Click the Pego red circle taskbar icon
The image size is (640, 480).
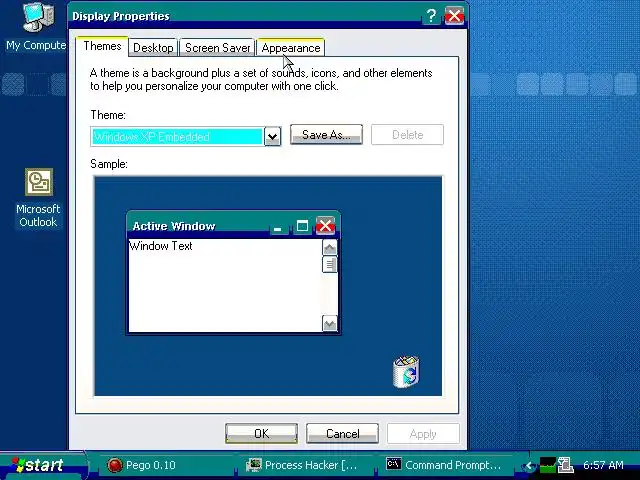[x=115, y=465]
